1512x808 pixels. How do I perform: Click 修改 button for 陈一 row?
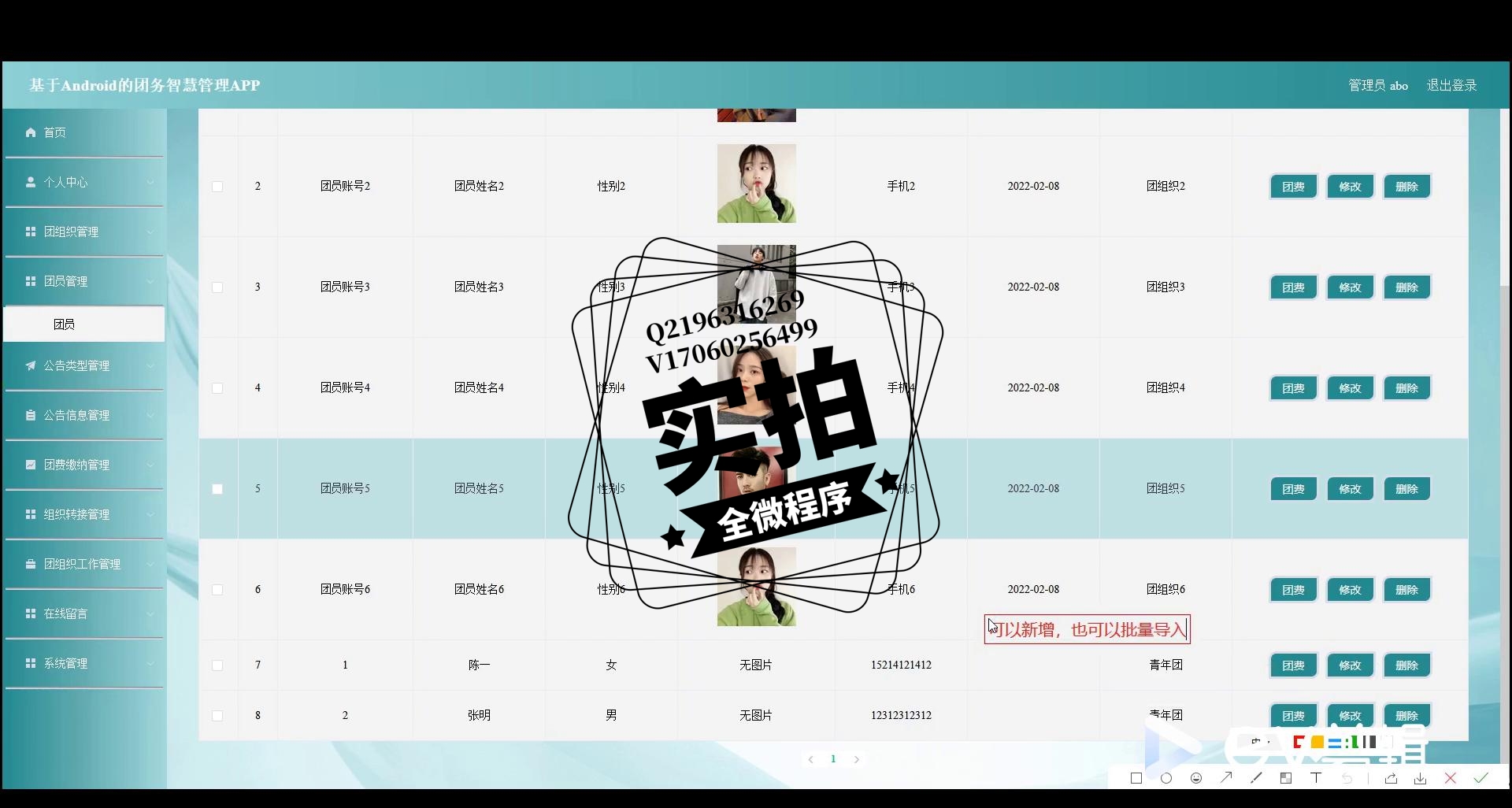point(1350,665)
